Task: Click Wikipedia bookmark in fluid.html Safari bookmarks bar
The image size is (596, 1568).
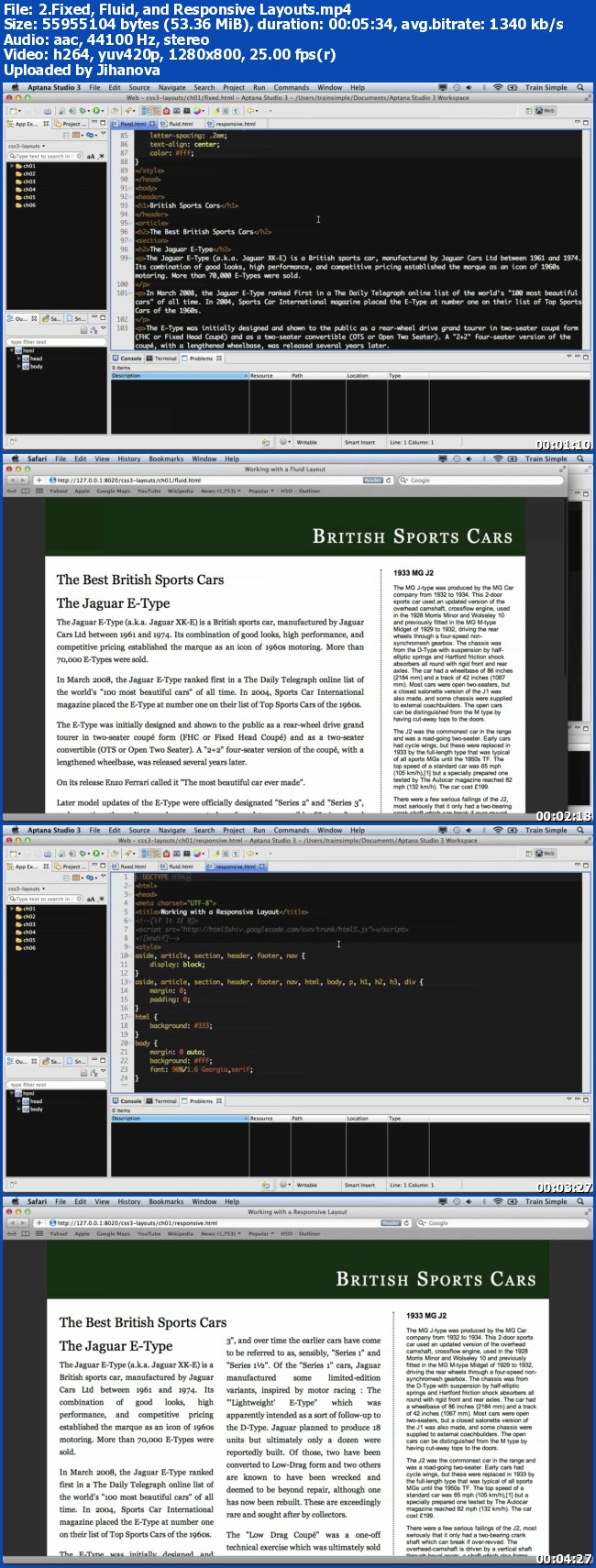Action: [x=181, y=491]
